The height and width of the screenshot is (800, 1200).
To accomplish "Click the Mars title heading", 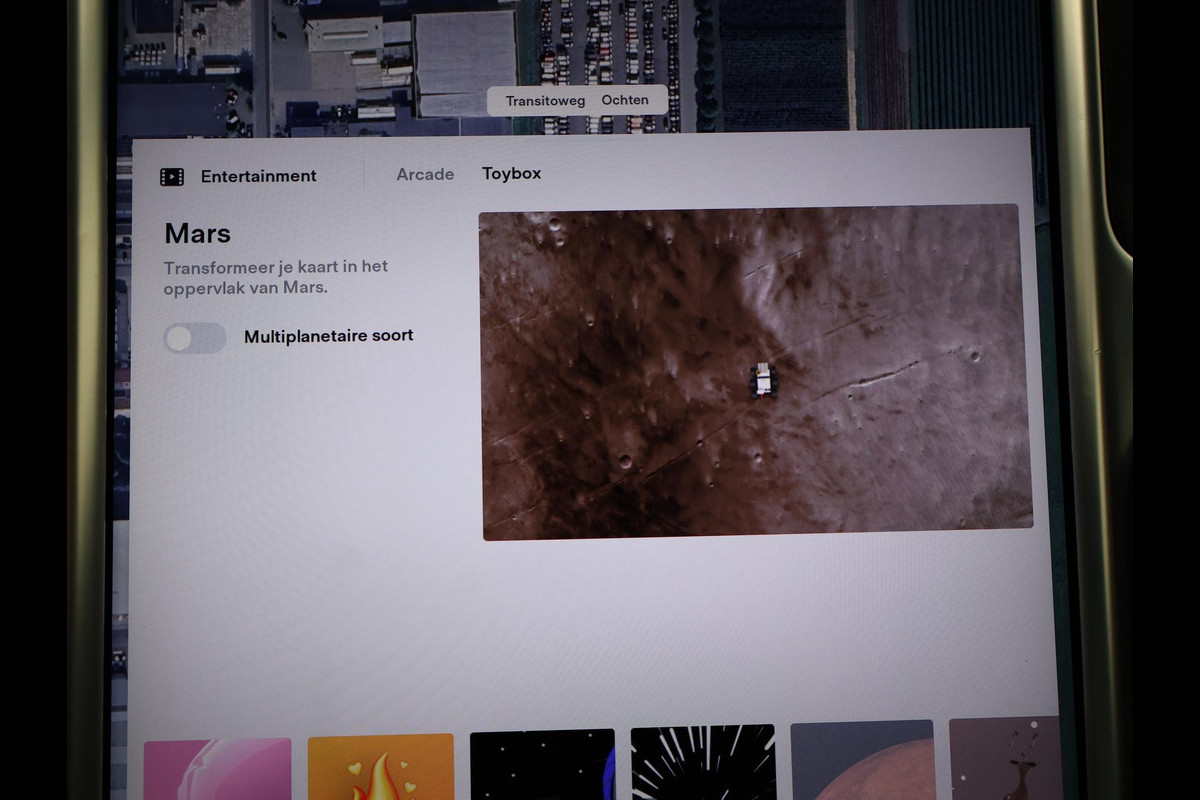I will tap(197, 234).
